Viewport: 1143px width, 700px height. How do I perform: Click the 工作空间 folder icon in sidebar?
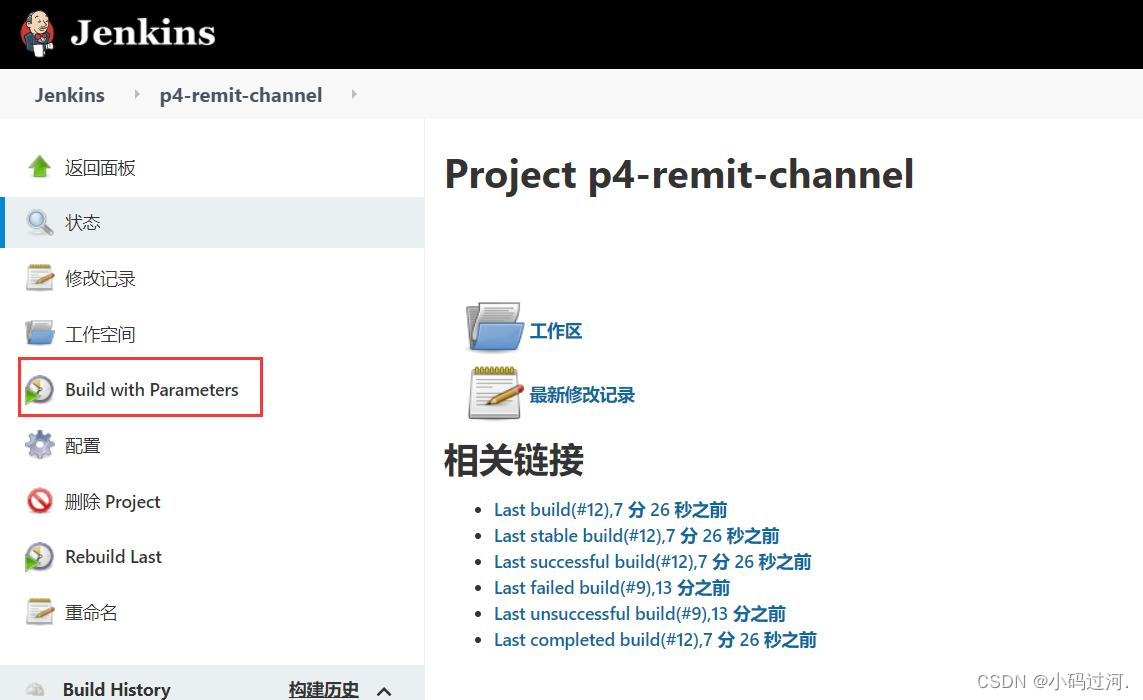click(x=38, y=333)
